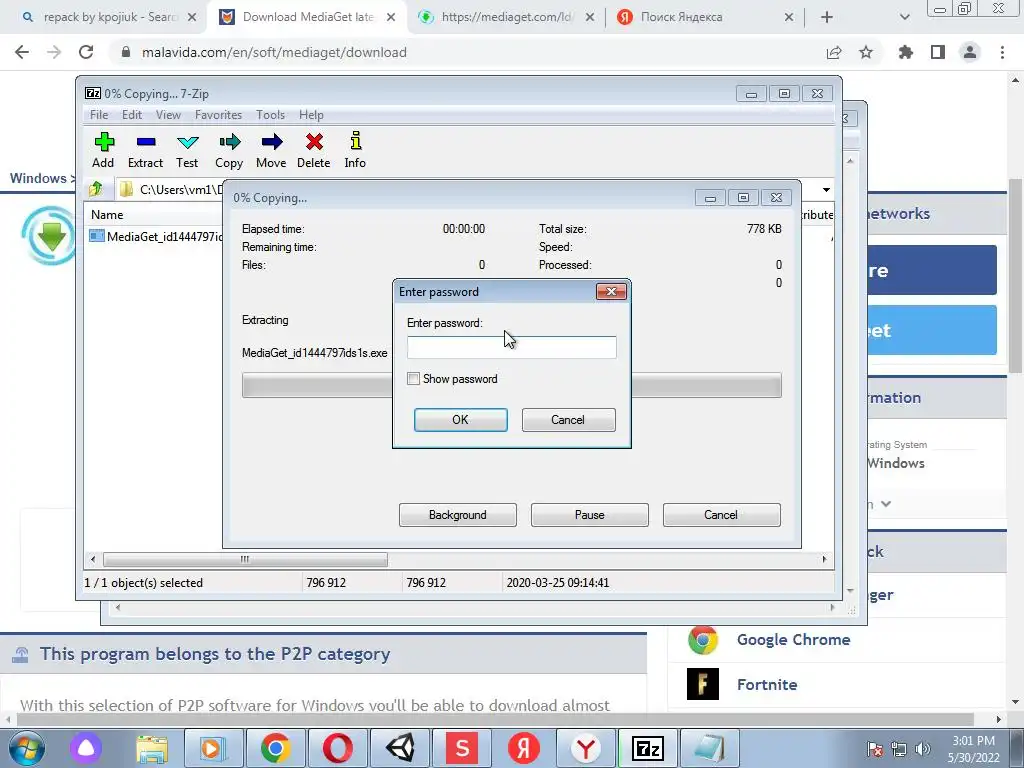Close the Enter password dialog with red X
Screen dimensions: 1024x768
[611, 291]
